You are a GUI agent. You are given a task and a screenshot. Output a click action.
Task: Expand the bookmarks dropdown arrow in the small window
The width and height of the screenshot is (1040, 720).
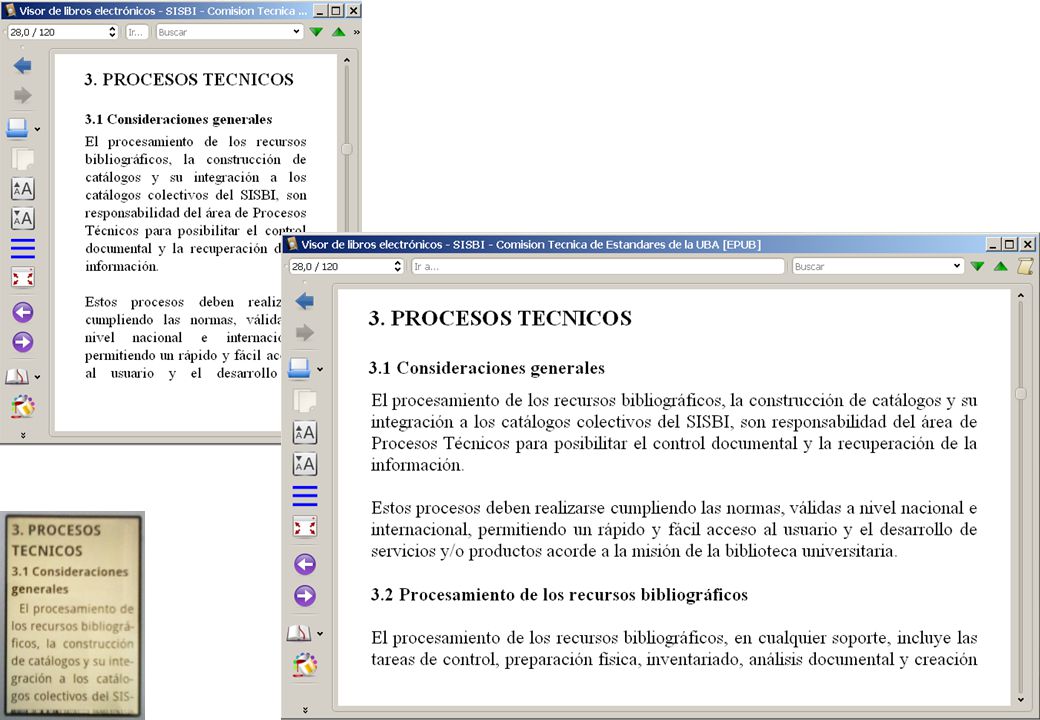[37, 377]
